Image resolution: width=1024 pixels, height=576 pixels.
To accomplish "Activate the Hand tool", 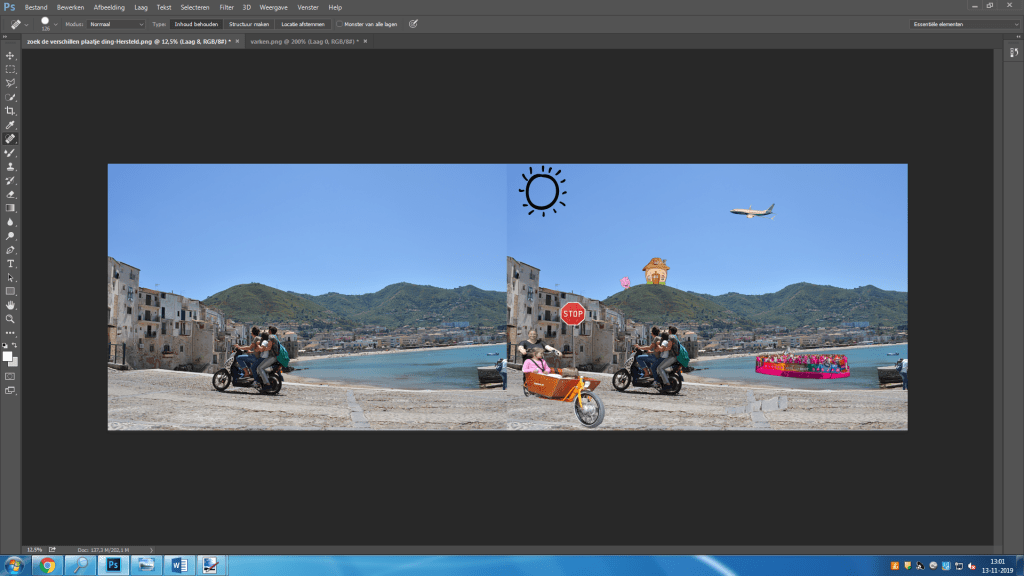I will pyautogui.click(x=10, y=304).
